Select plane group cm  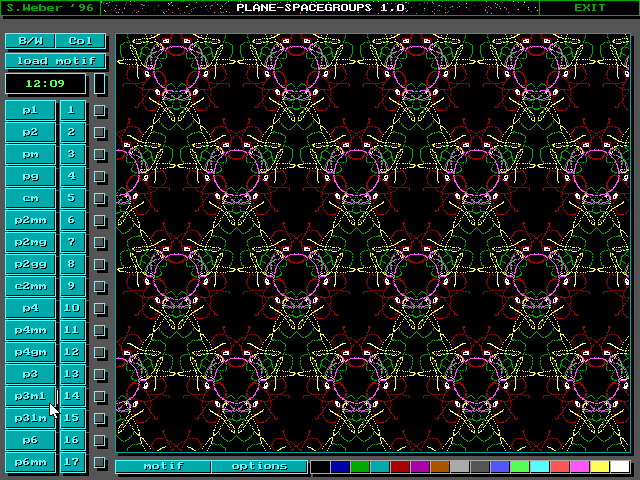pos(30,198)
